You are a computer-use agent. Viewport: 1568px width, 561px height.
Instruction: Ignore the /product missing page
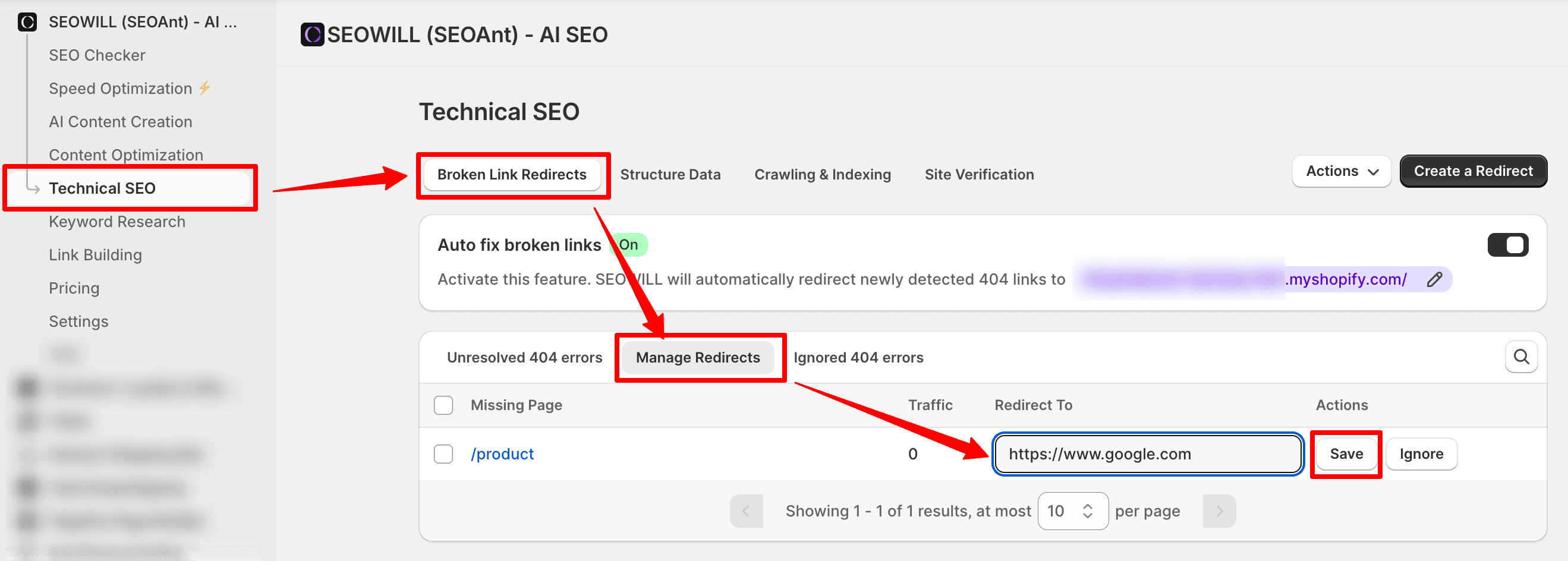tap(1421, 454)
